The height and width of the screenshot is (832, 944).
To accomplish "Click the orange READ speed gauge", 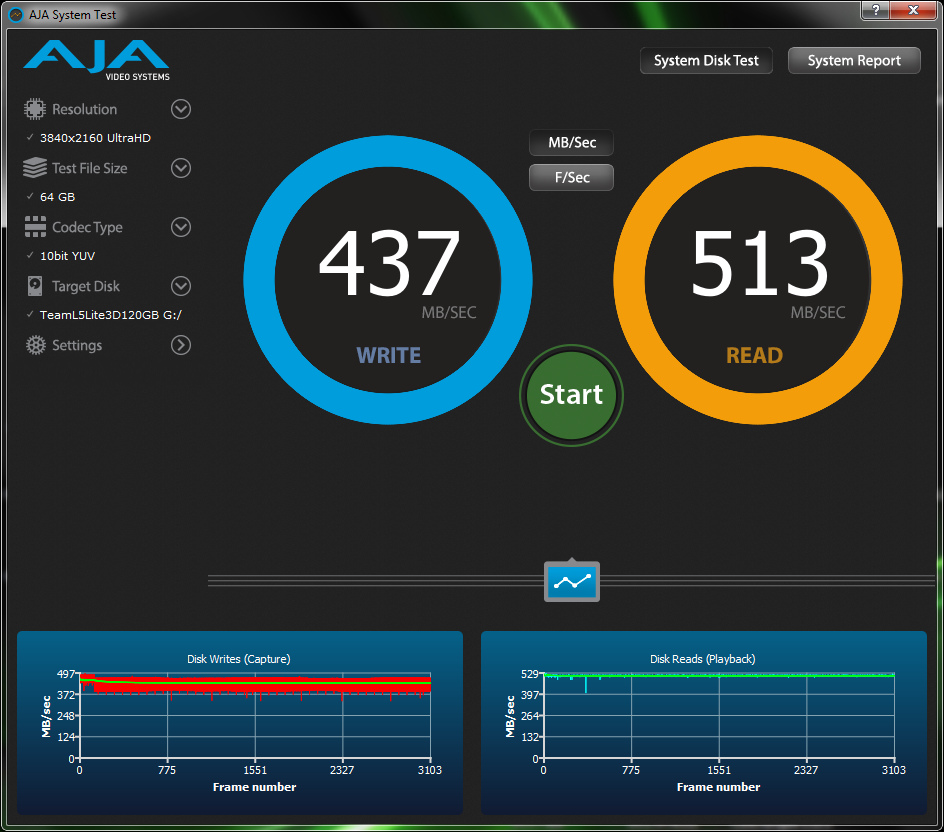I will (757, 280).
